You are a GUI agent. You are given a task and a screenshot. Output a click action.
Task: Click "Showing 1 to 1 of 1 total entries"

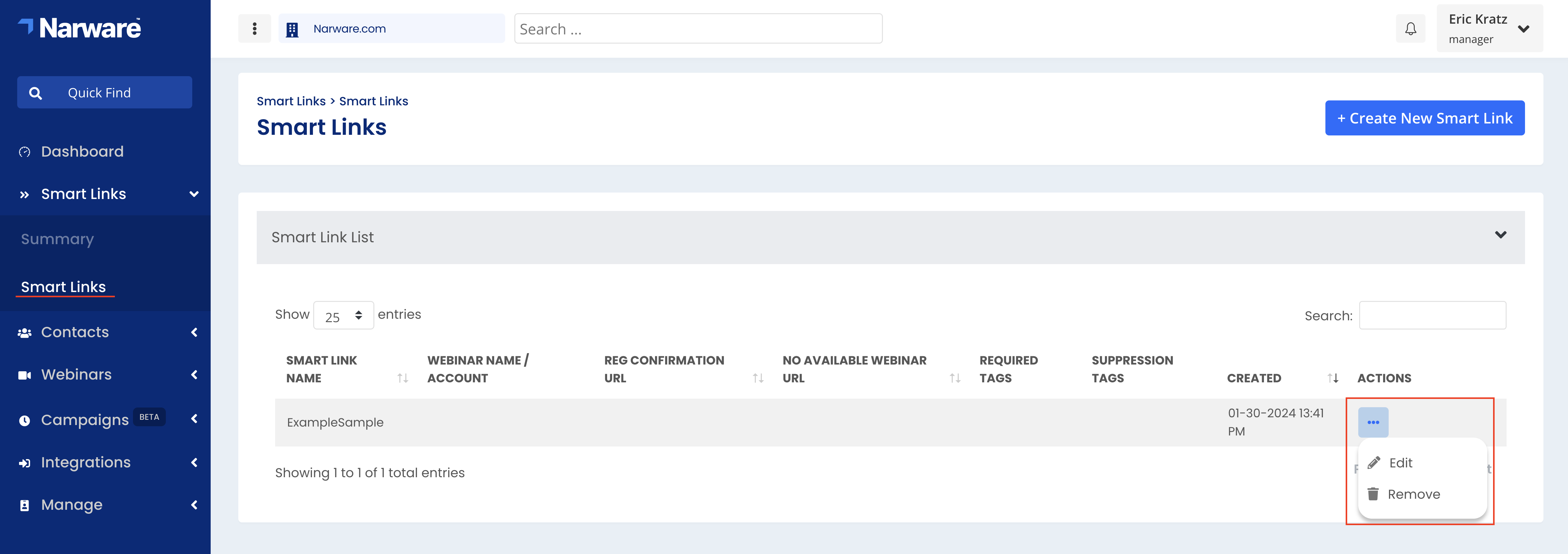click(369, 473)
